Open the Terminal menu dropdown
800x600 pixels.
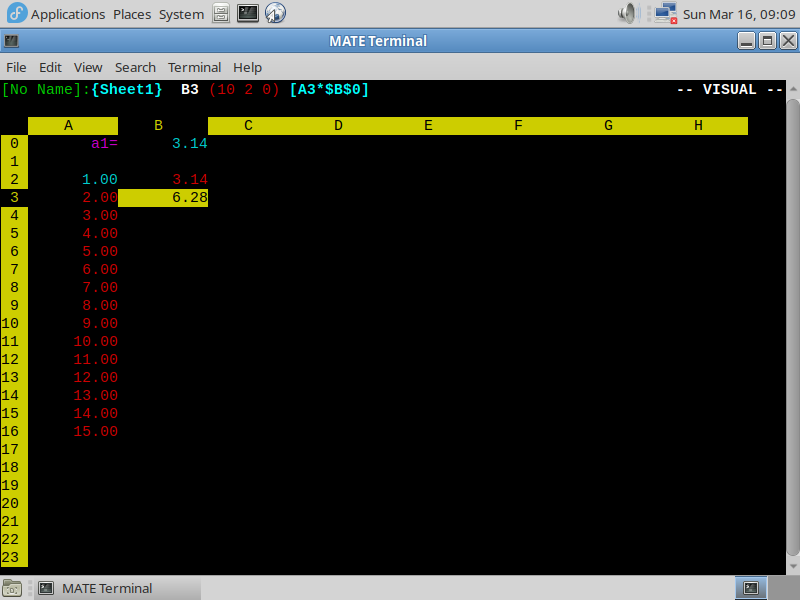point(194,67)
